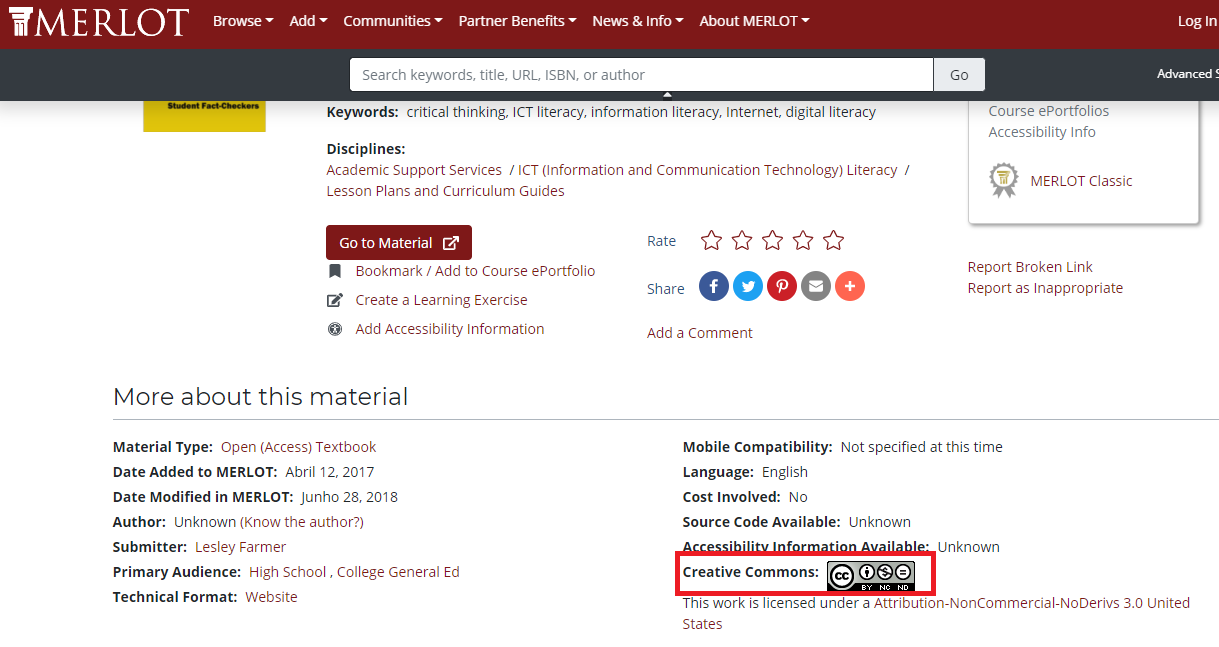Rate the material one star

[711, 241]
